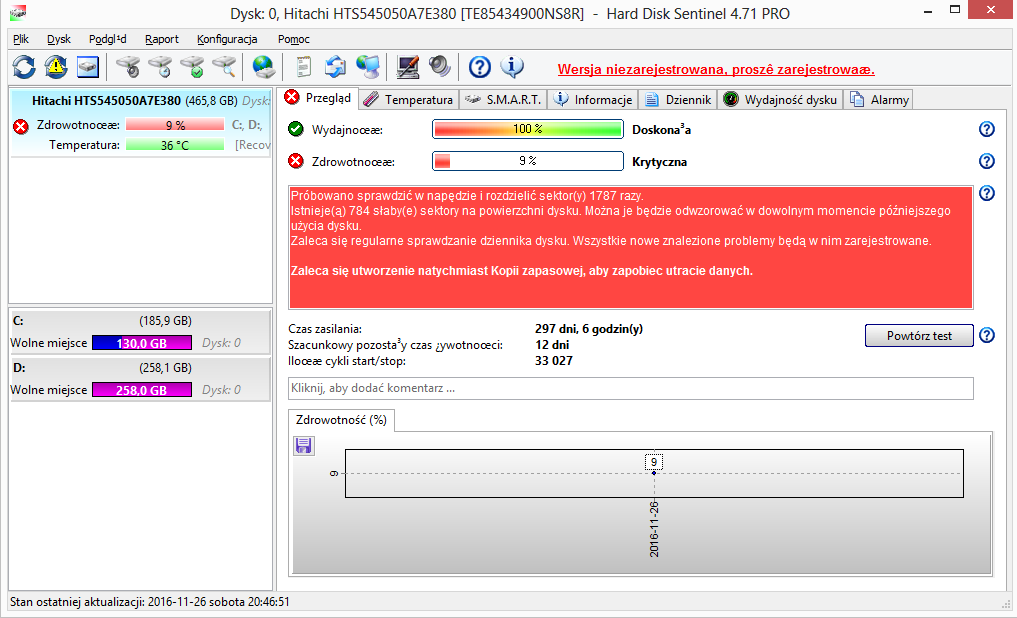Viewport: 1017px width, 618px height.
Task: Click the 36 °C temperature bar in left panel
Action: coord(175,145)
